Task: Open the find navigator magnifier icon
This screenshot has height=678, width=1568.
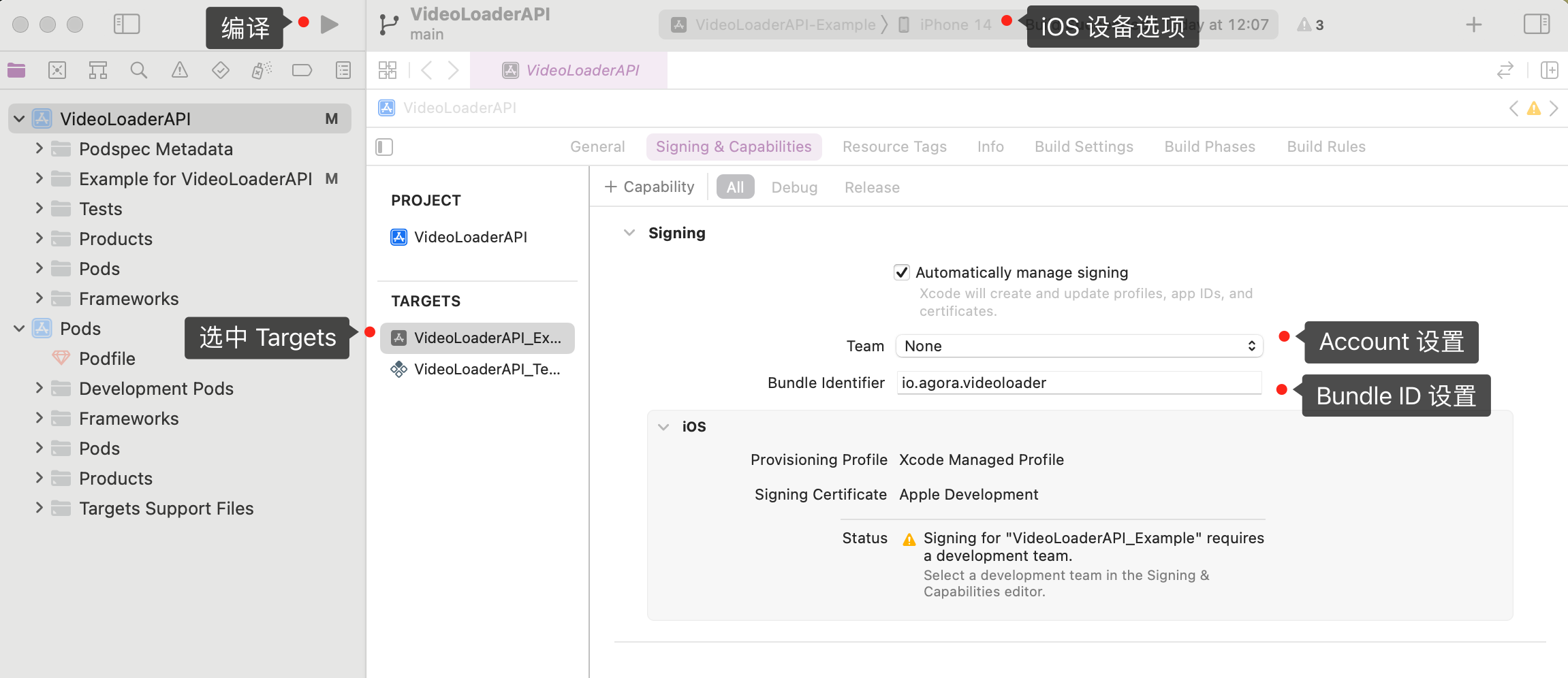Action: (139, 70)
